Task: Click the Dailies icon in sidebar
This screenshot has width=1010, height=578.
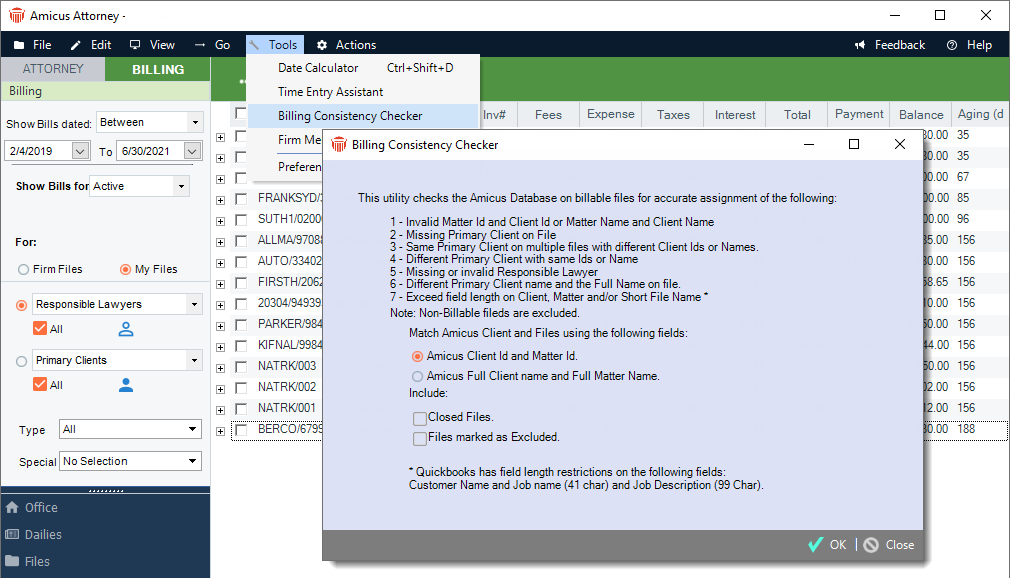Action: (x=12, y=534)
